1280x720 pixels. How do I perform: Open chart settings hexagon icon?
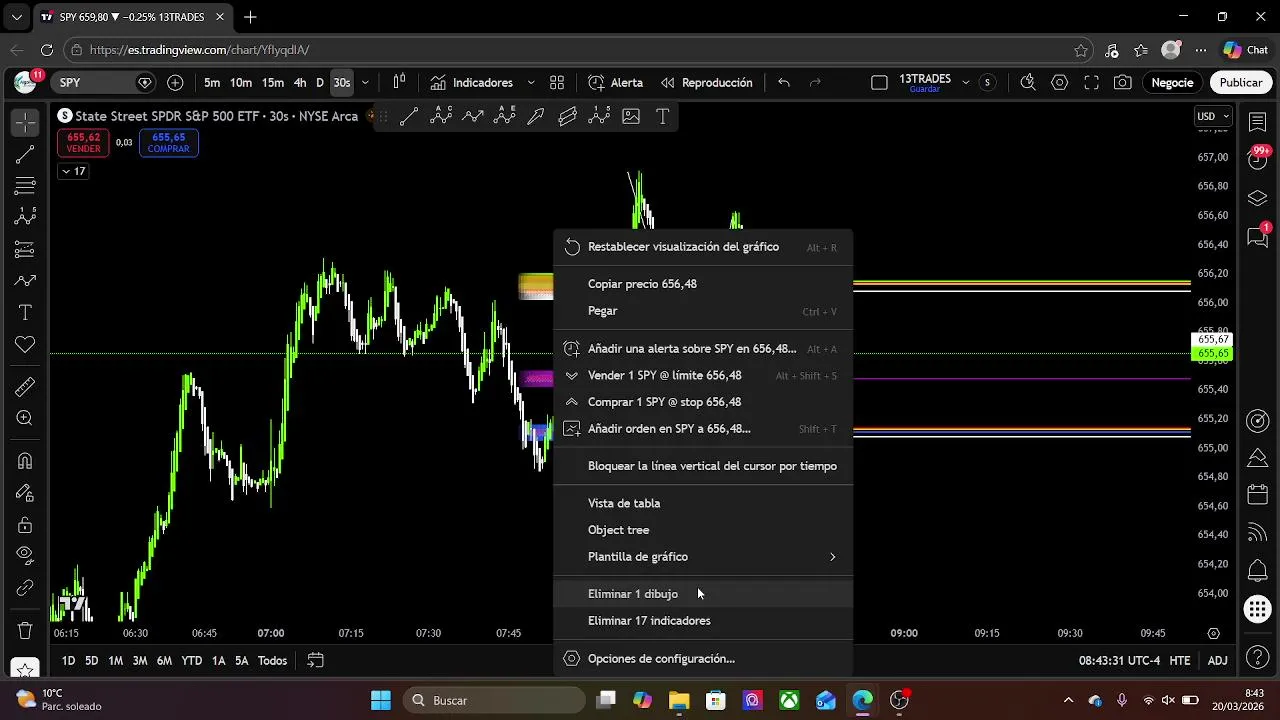[x=1060, y=83]
